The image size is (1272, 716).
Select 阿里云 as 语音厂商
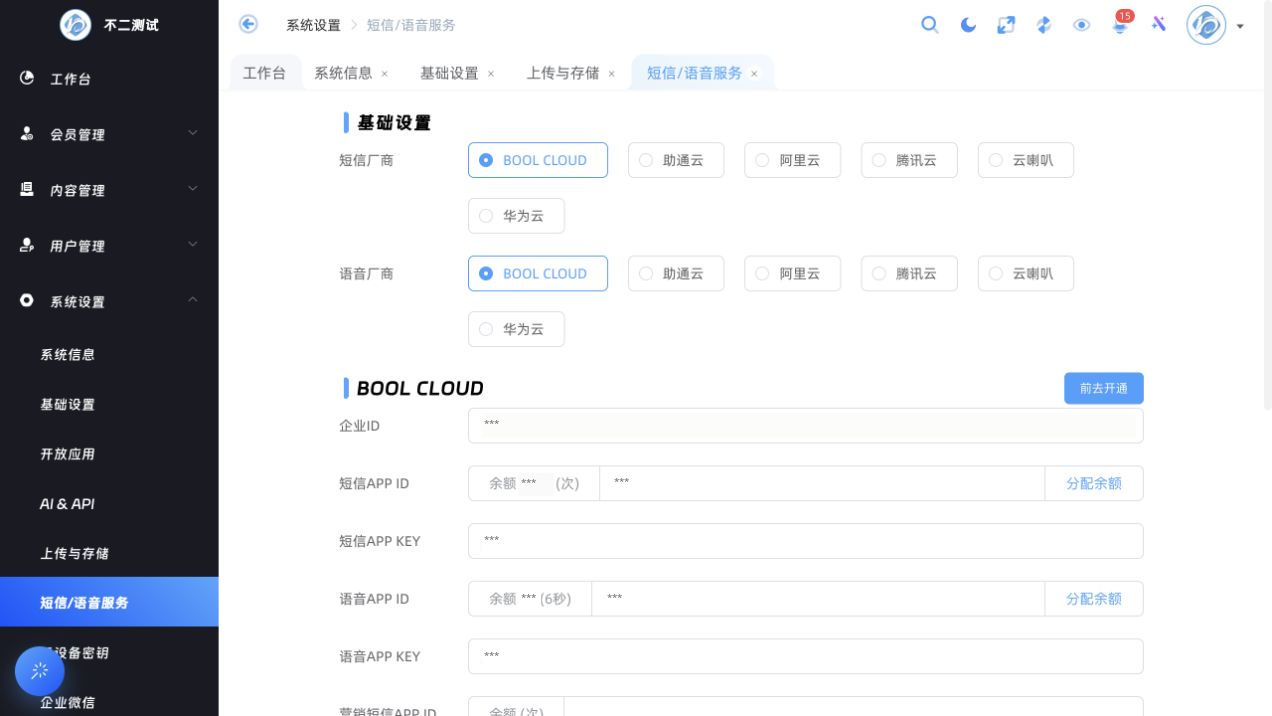[792, 274]
